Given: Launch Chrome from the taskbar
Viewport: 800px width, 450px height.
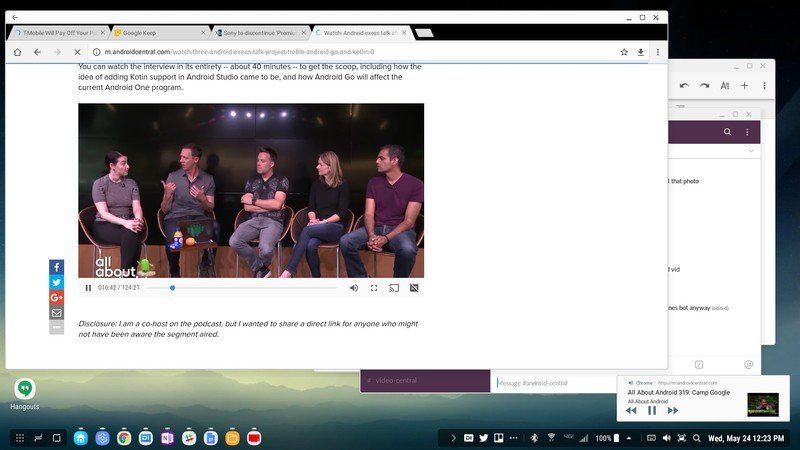Looking at the screenshot, I should 124,438.
